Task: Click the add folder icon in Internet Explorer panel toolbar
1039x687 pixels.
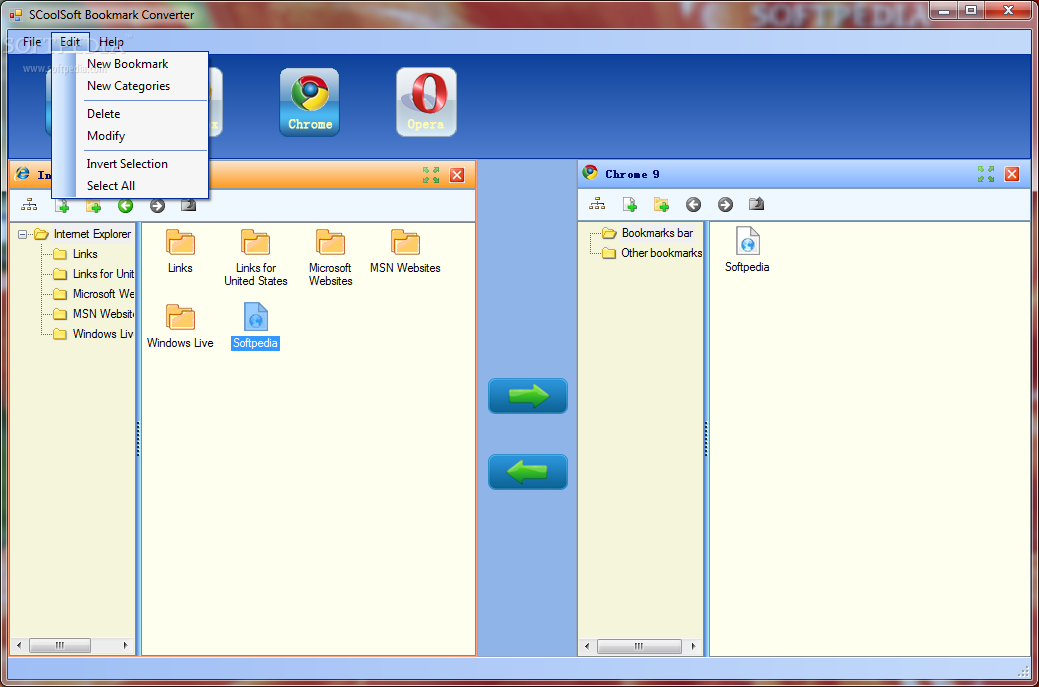Action: [93, 206]
